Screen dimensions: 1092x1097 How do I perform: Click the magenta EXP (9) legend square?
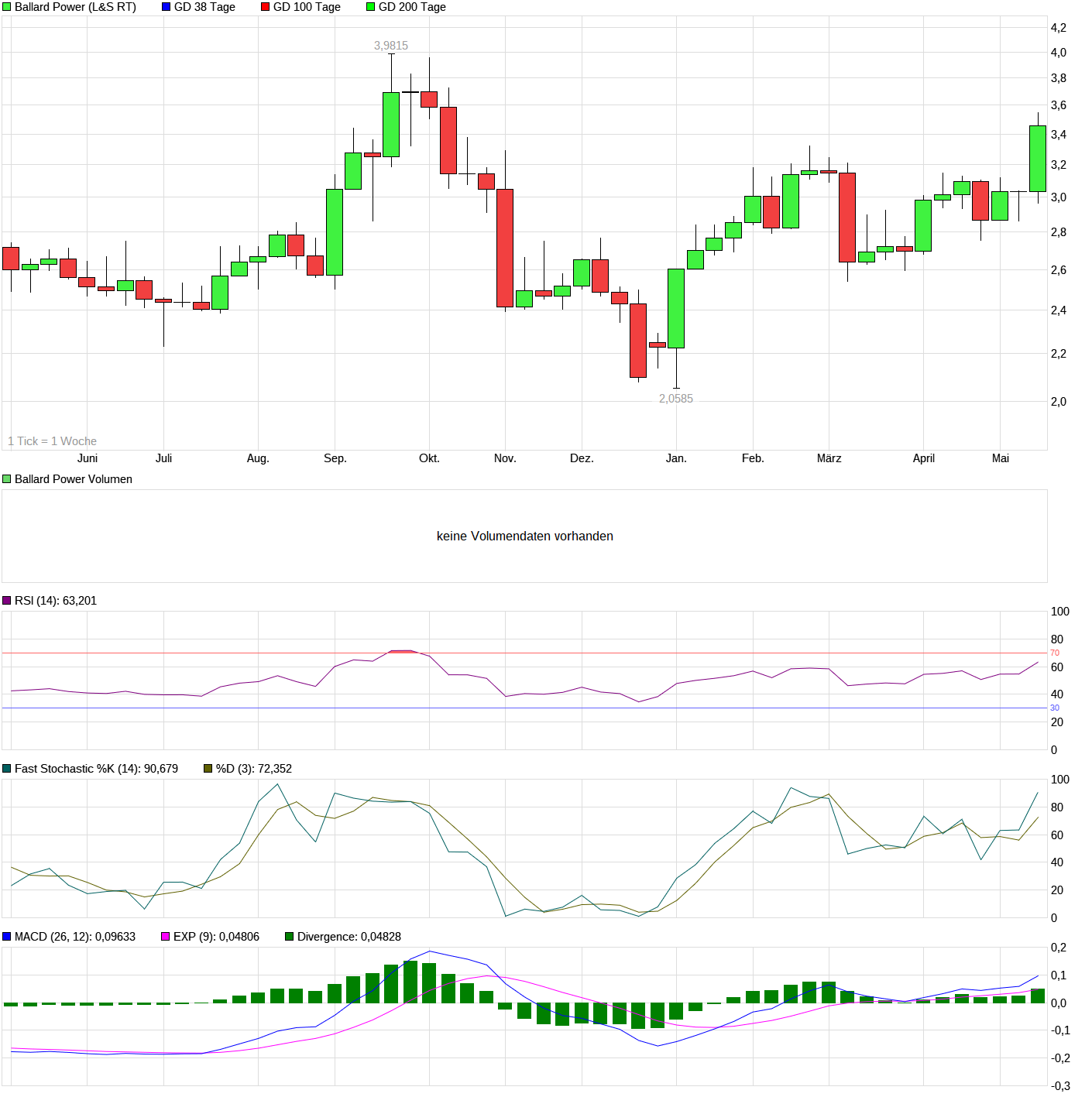[x=166, y=937]
